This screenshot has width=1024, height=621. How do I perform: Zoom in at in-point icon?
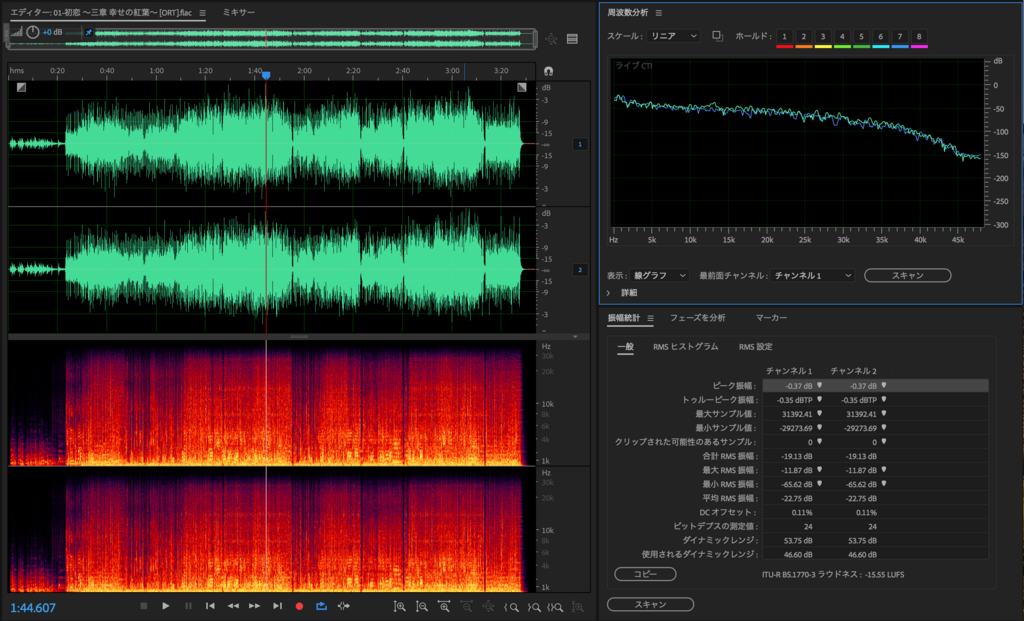coord(511,607)
